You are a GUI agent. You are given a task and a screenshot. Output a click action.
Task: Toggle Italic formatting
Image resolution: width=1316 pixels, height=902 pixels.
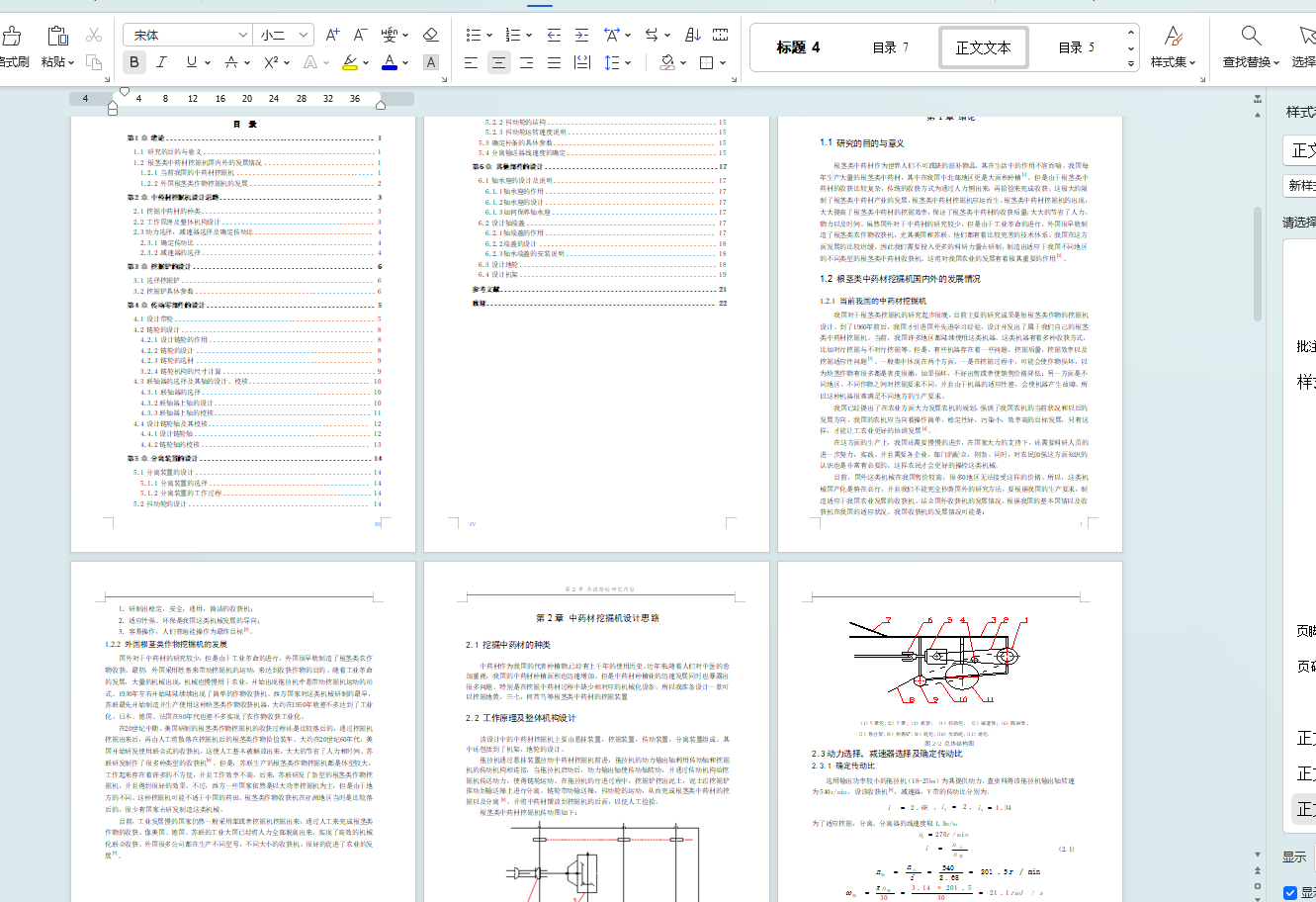coord(162,62)
